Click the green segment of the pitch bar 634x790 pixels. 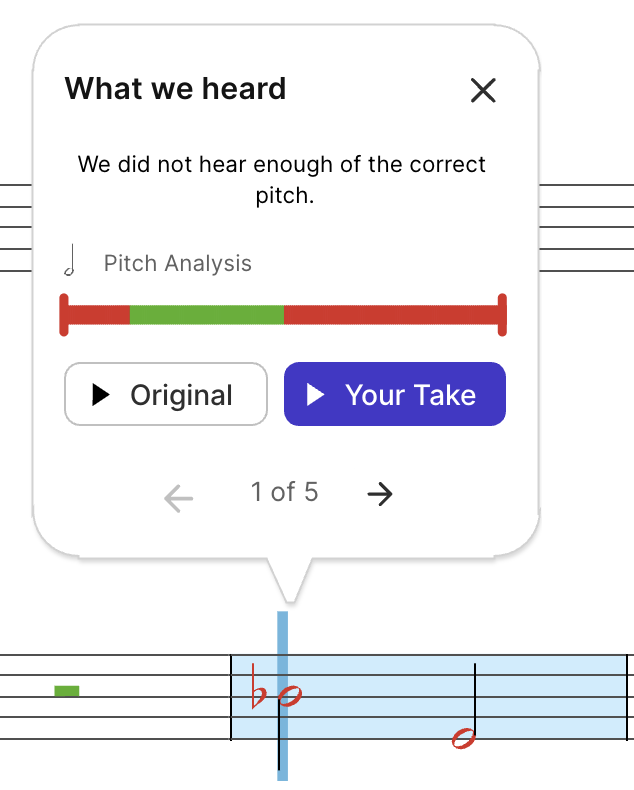tap(206, 315)
